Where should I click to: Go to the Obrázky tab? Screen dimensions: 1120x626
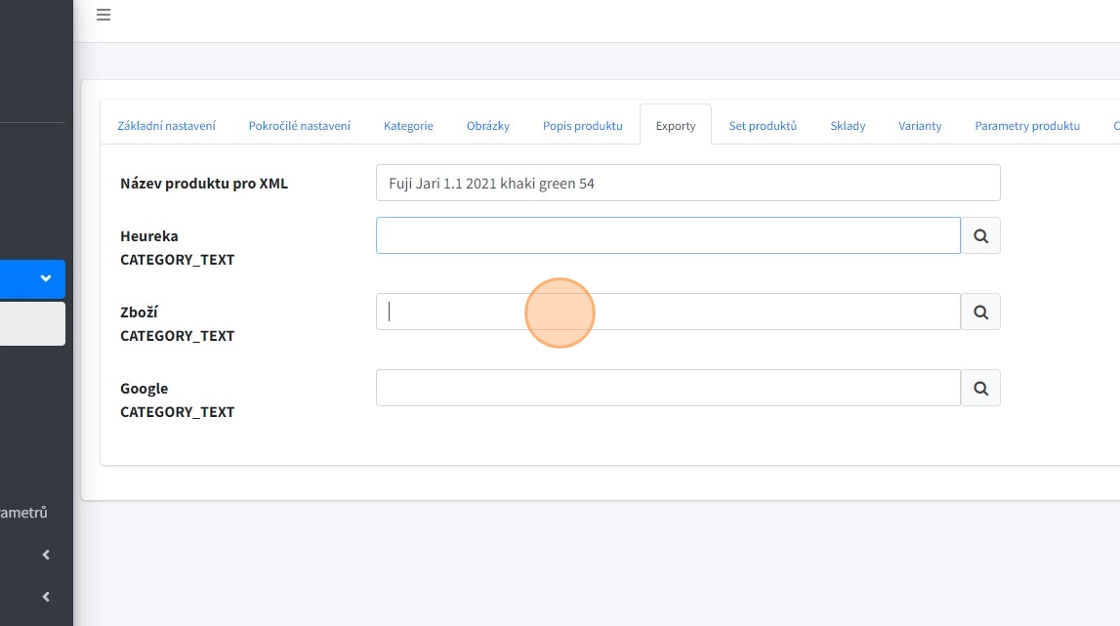[488, 126]
